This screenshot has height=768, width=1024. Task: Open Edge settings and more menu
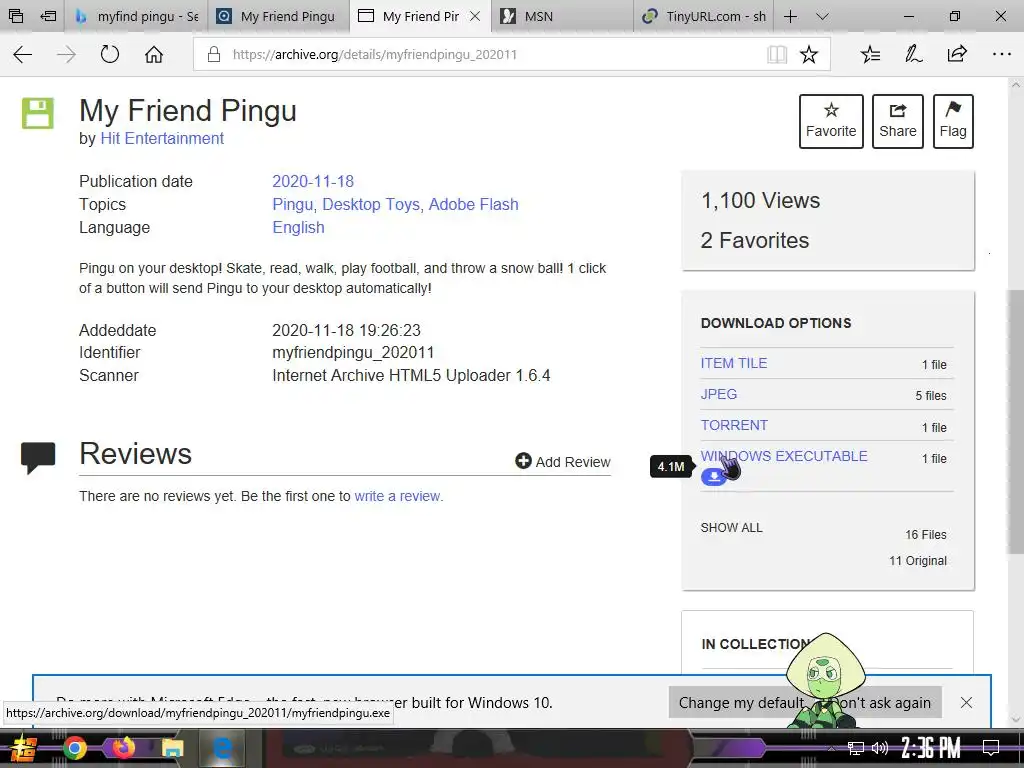pyautogui.click(x=1001, y=54)
